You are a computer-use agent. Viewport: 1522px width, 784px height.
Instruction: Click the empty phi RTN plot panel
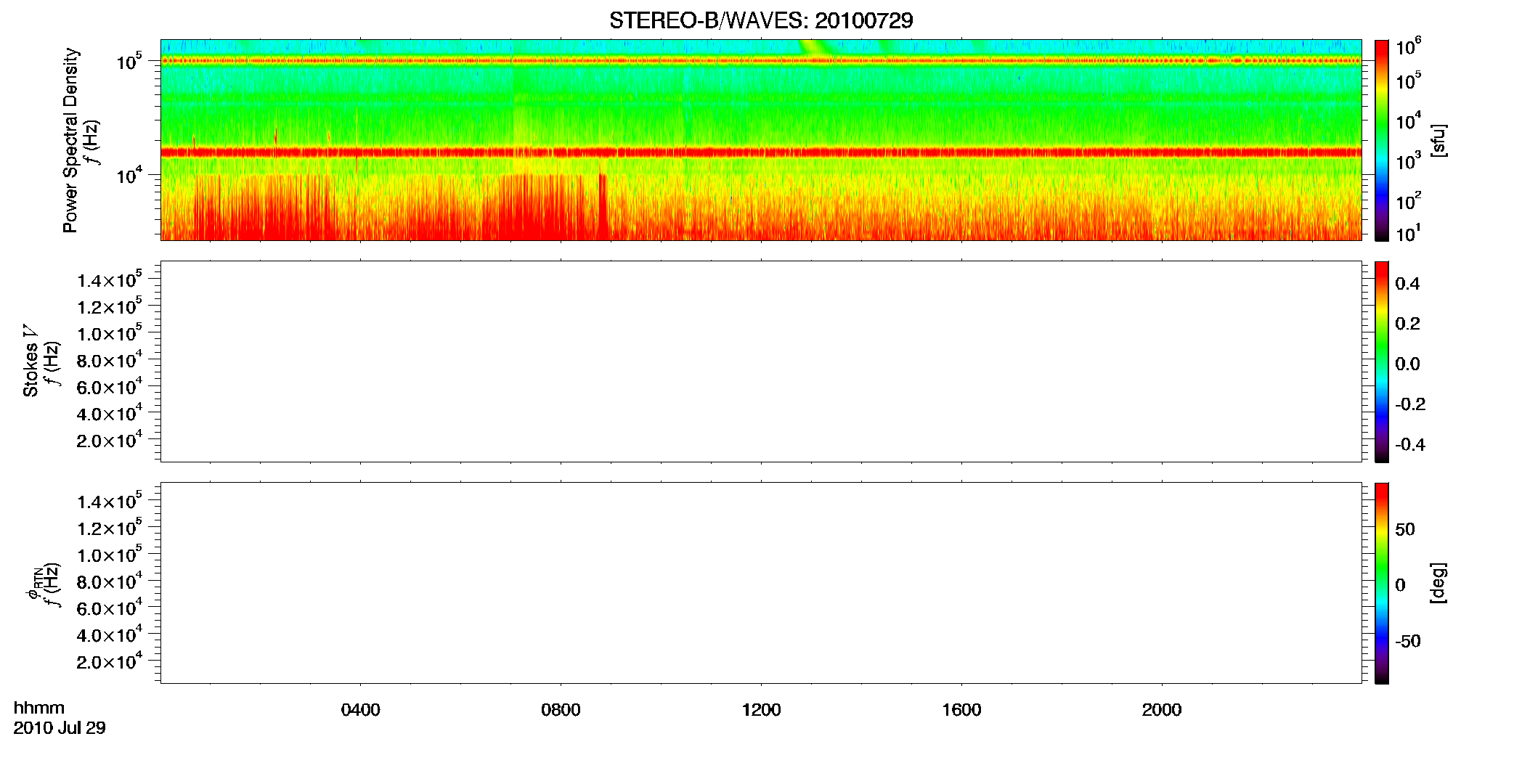click(x=761, y=583)
